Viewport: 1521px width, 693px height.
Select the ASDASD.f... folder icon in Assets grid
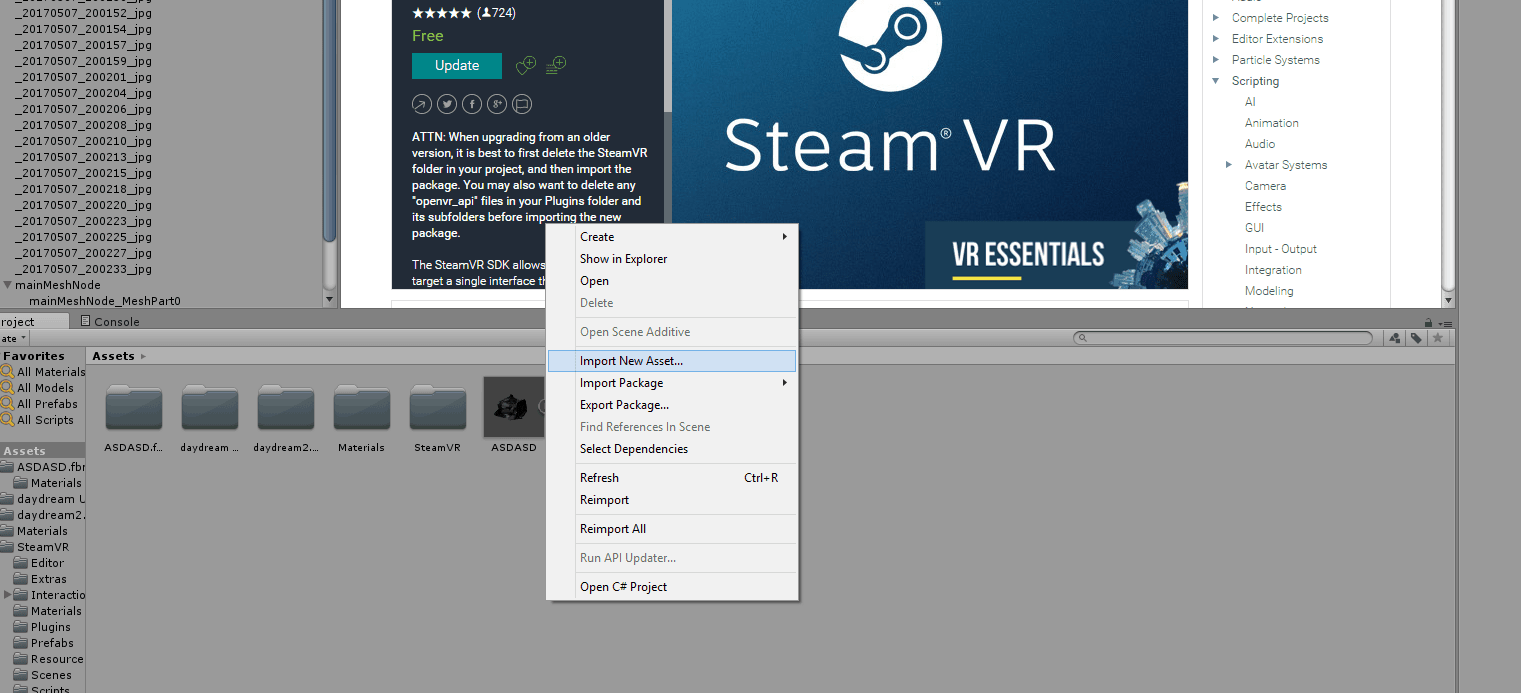point(133,408)
